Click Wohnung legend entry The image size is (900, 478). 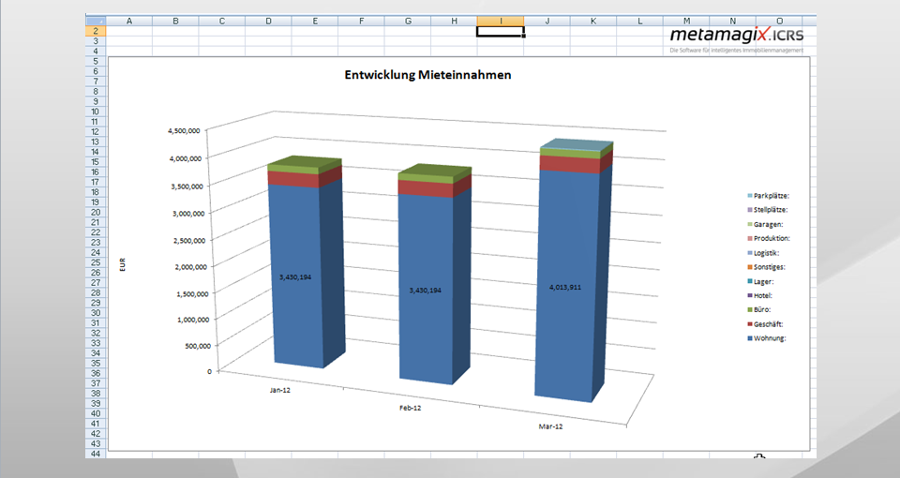[x=767, y=339]
